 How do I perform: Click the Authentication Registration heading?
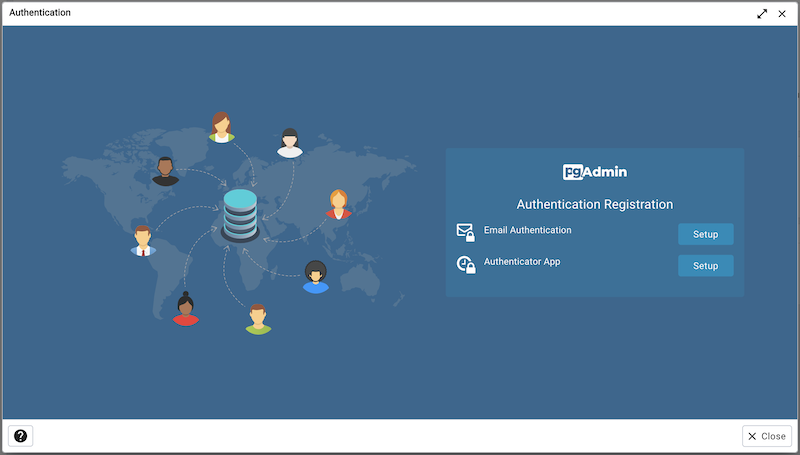click(594, 204)
